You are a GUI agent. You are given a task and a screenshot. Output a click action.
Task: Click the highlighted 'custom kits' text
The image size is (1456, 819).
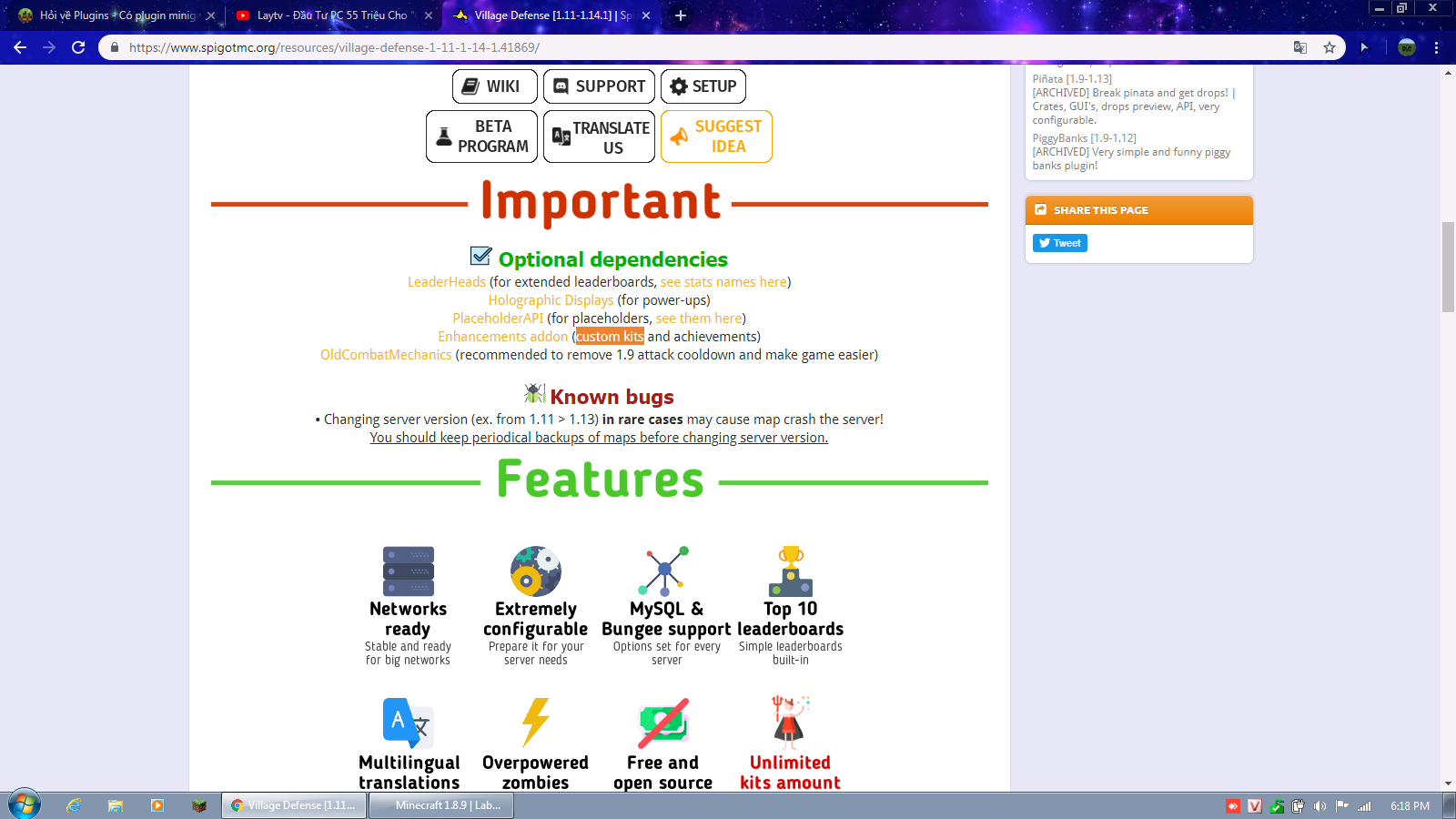click(x=610, y=337)
